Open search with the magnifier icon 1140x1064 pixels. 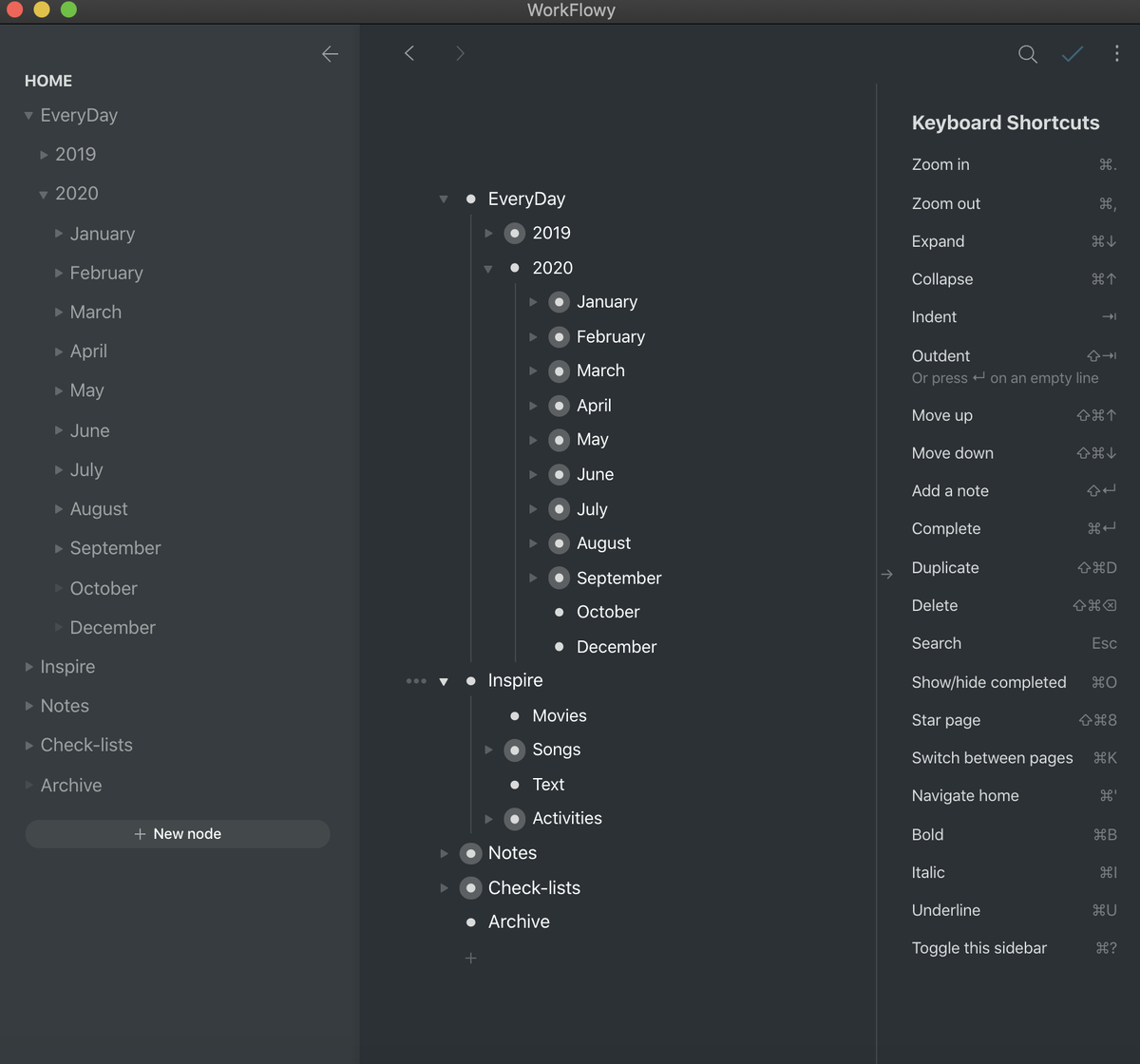pyautogui.click(x=1028, y=54)
